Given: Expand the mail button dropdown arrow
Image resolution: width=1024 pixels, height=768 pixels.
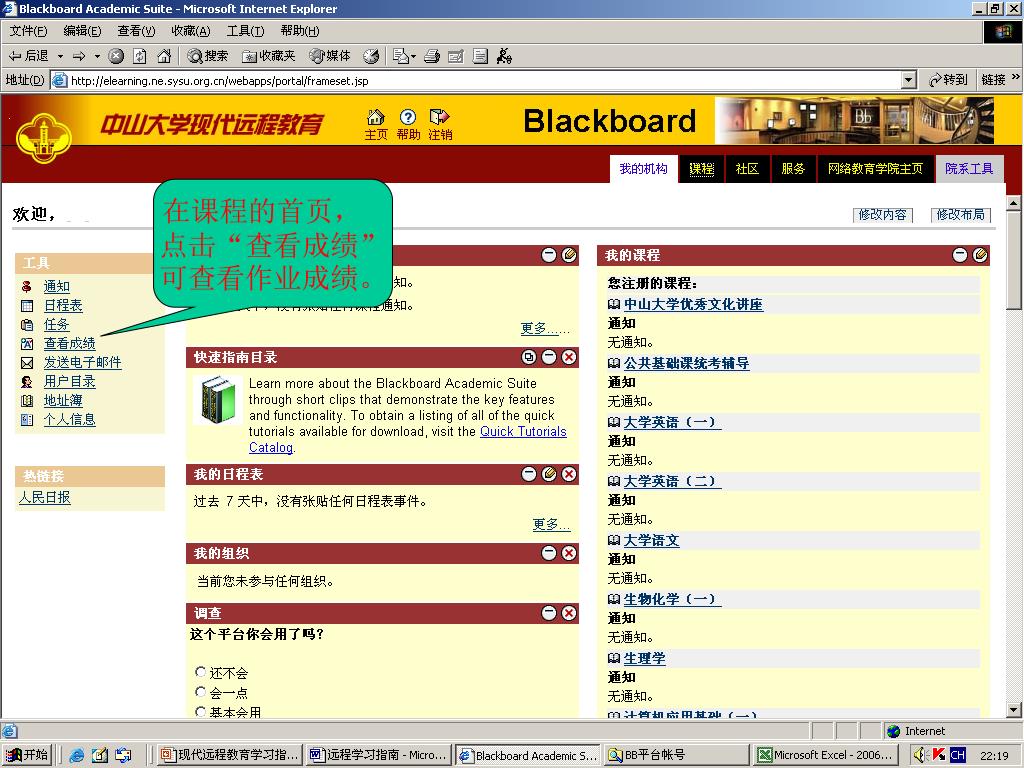Looking at the screenshot, I should tap(413, 57).
